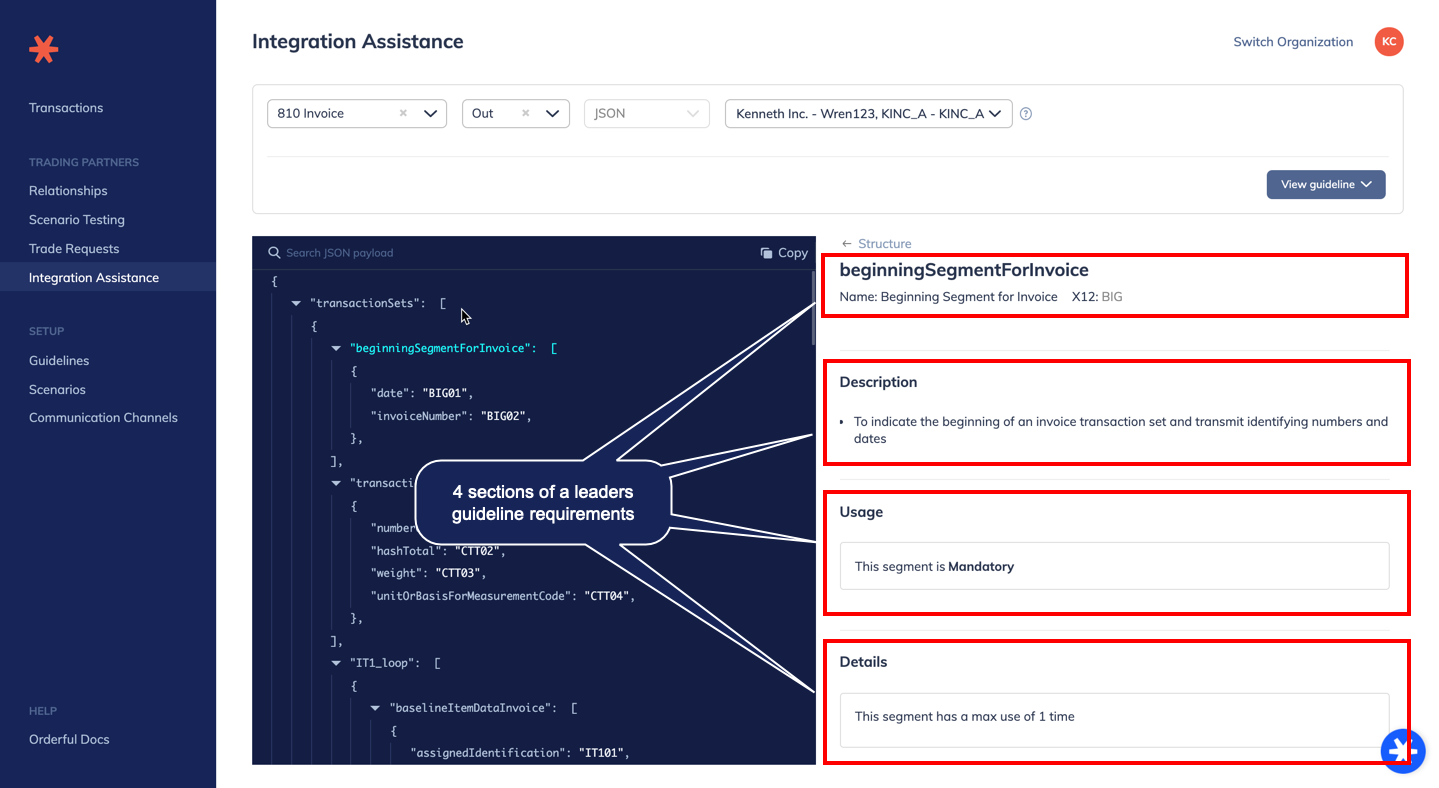Click the help question mark icon
The height and width of the screenshot is (788, 1439).
coord(1025,114)
